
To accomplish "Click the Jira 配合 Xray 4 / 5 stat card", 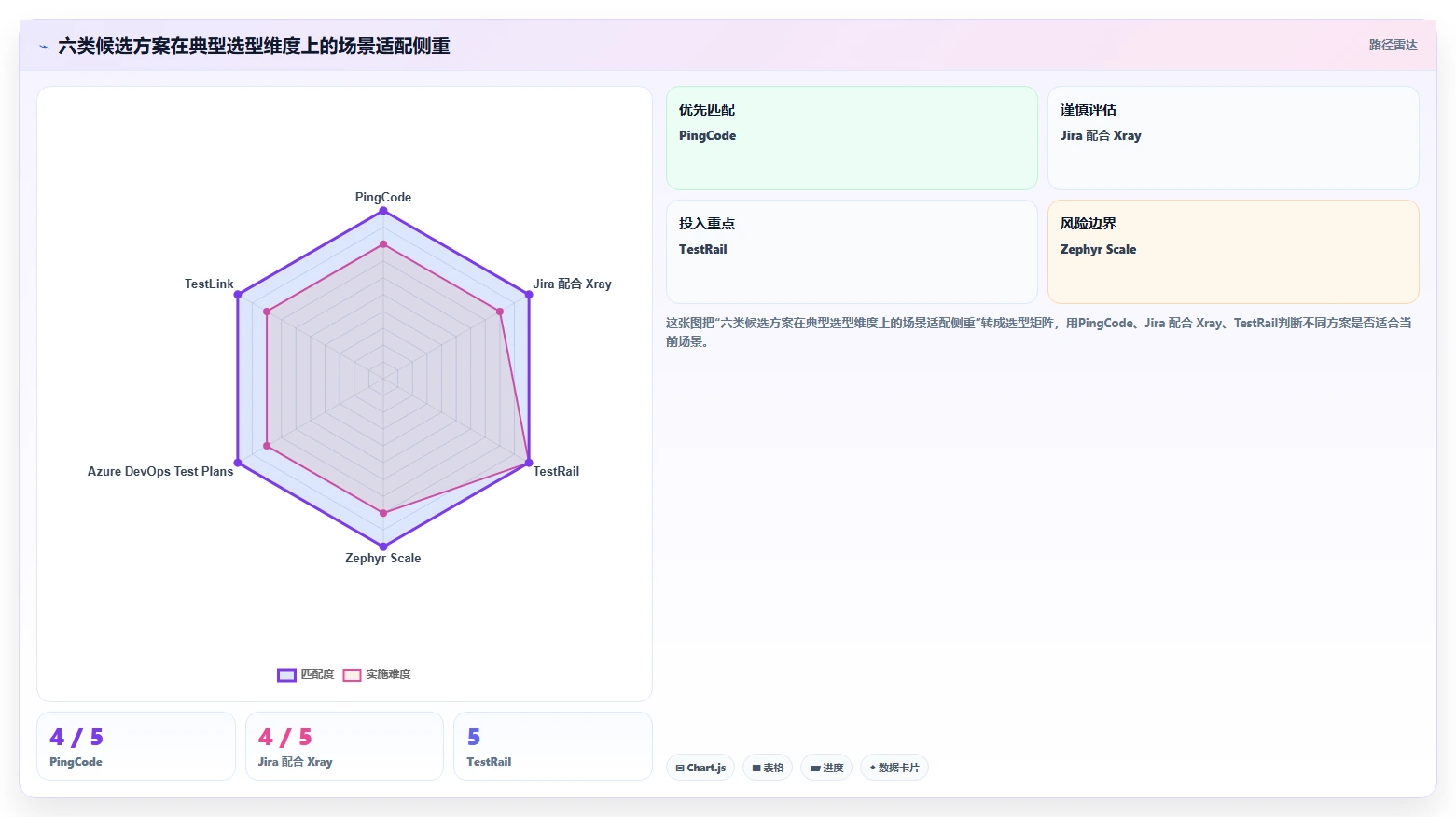I will [344, 746].
